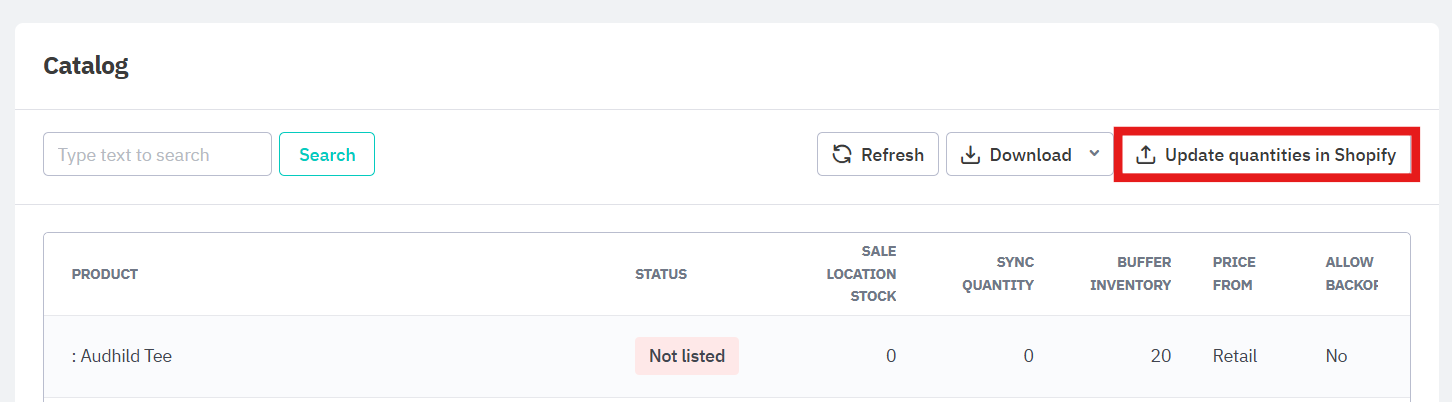Viewport: 1452px width, 402px height.
Task: Open the Audhild Tee product row
Action: tap(726, 356)
